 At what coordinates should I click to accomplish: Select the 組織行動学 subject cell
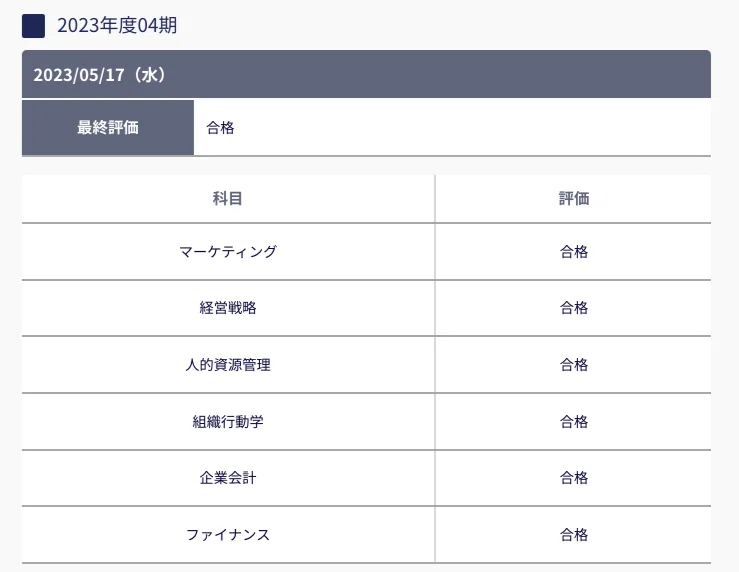pos(228,421)
